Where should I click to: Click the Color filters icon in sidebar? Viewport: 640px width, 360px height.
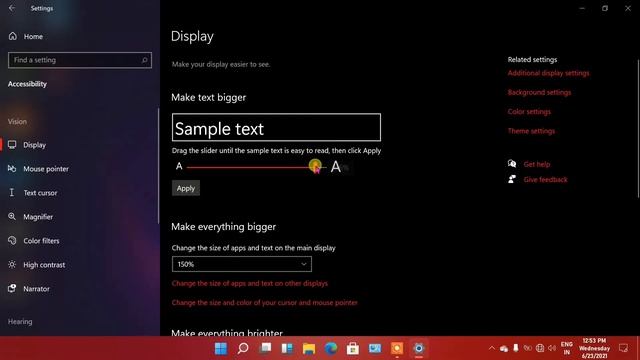click(x=12, y=240)
